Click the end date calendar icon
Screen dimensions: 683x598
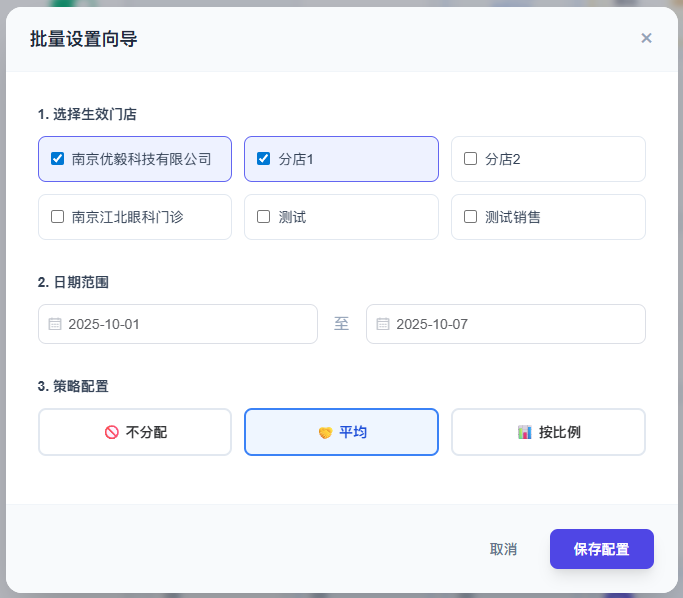point(383,324)
